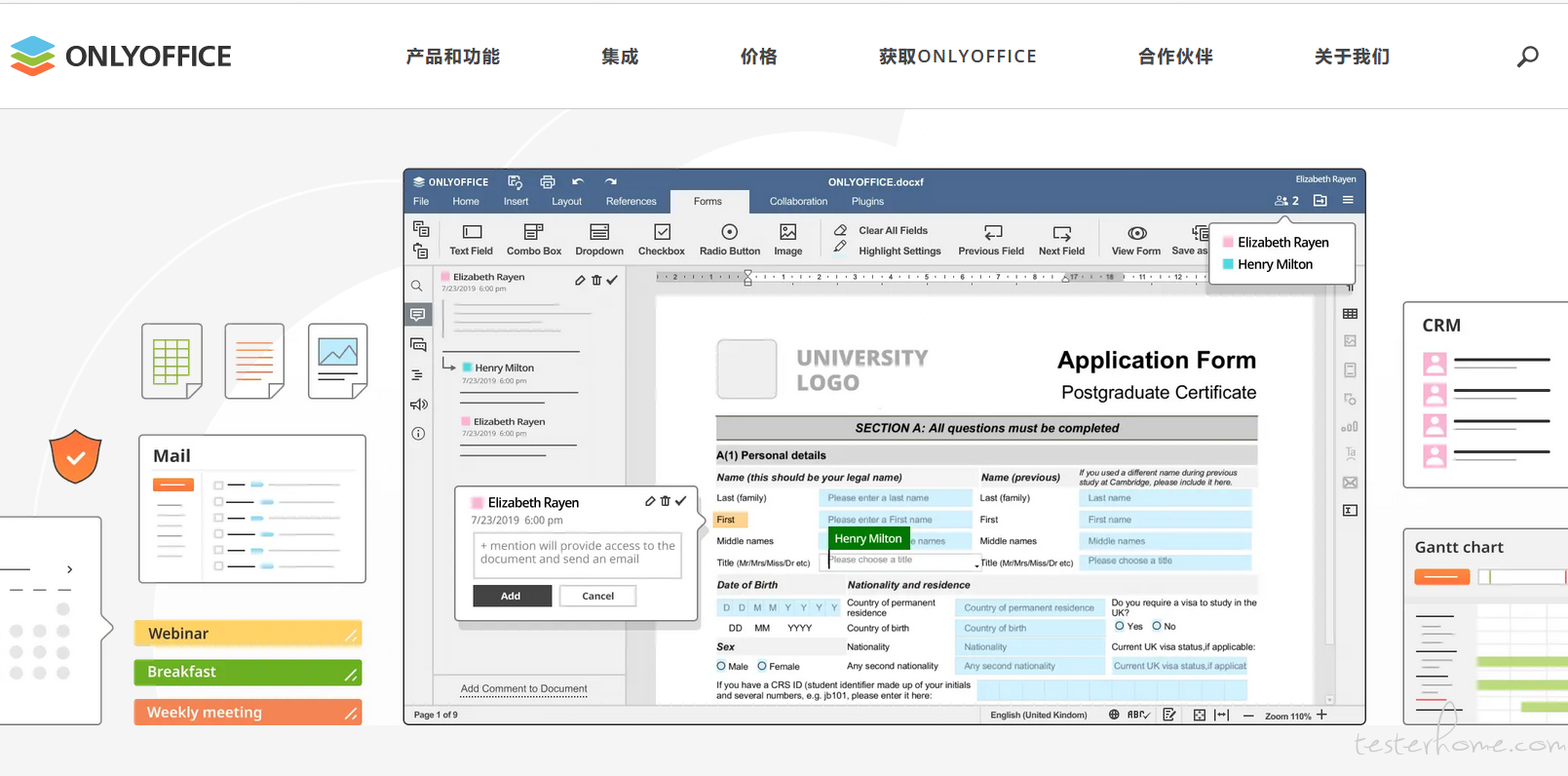Open the Feedback megaphone sidebar icon

pos(418,404)
